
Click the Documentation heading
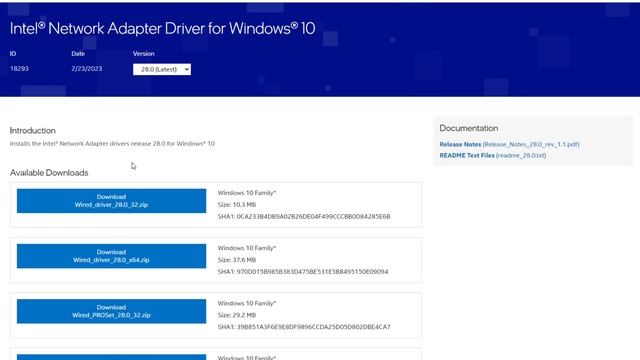[469, 128]
